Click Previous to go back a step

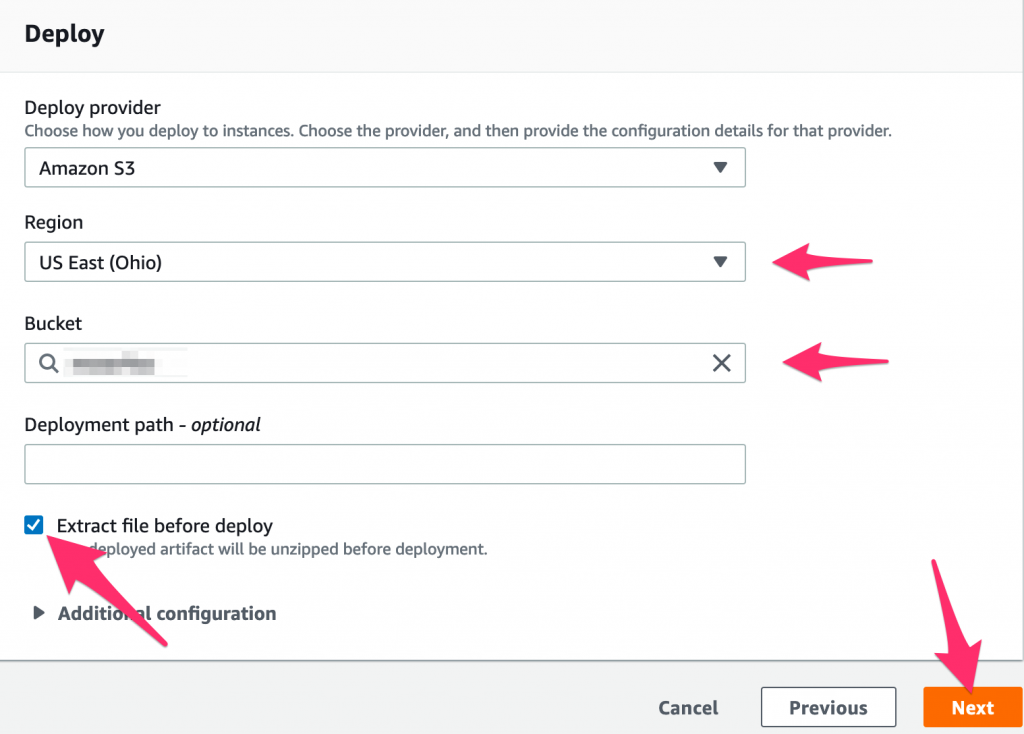[828, 707]
